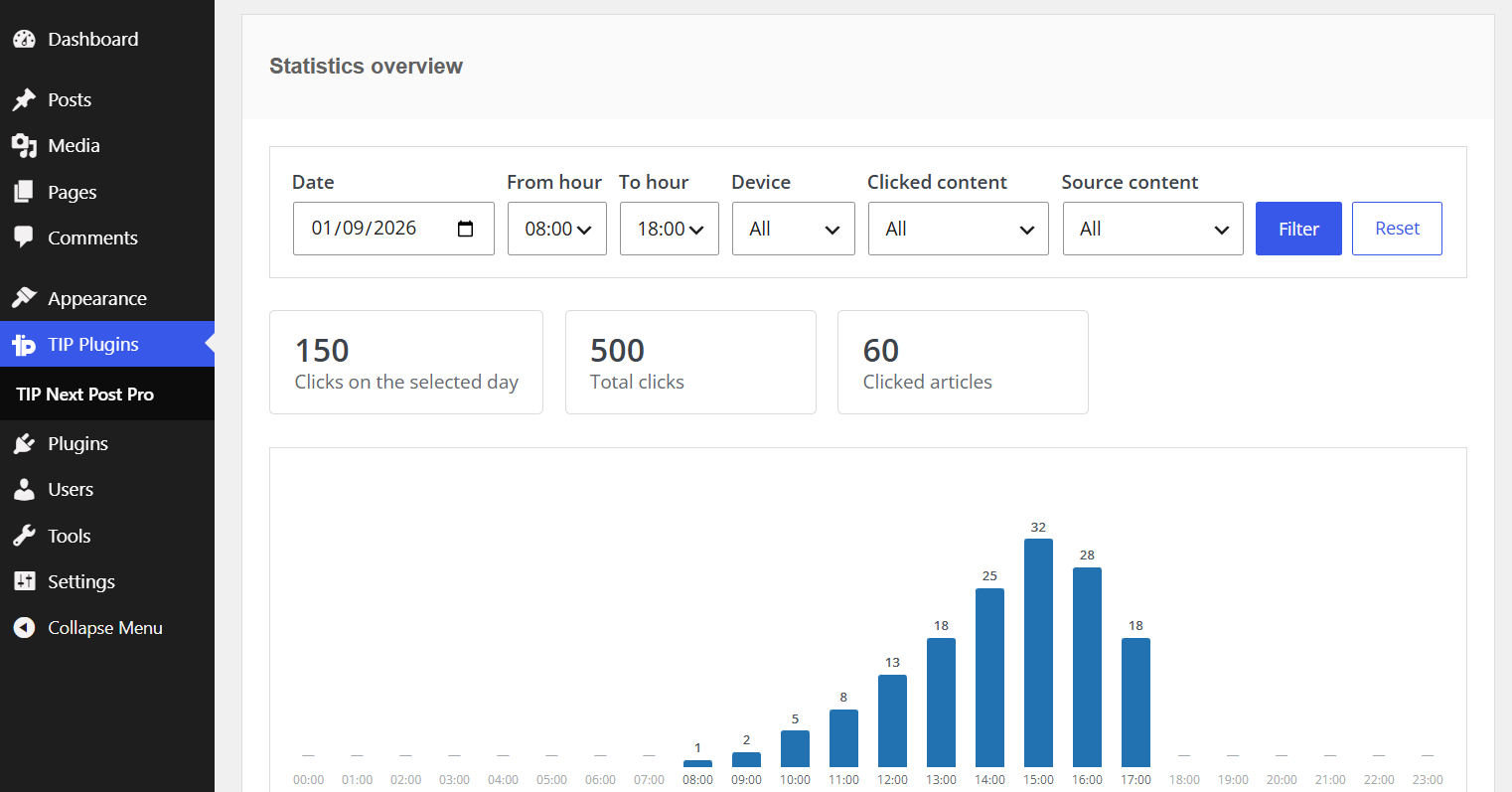Click the Appearance paintbrush icon
The height and width of the screenshot is (792, 1512).
click(24, 298)
